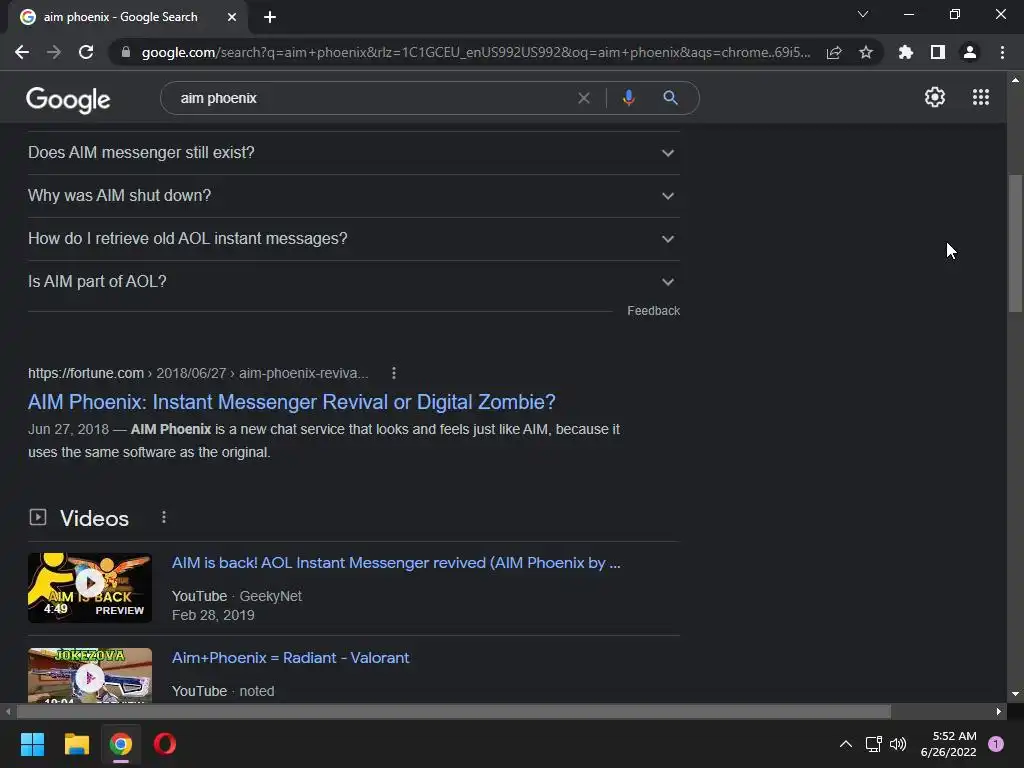Close the aim phoenix tab
Image resolution: width=1024 pixels, height=768 pixels.
pyautogui.click(x=232, y=17)
